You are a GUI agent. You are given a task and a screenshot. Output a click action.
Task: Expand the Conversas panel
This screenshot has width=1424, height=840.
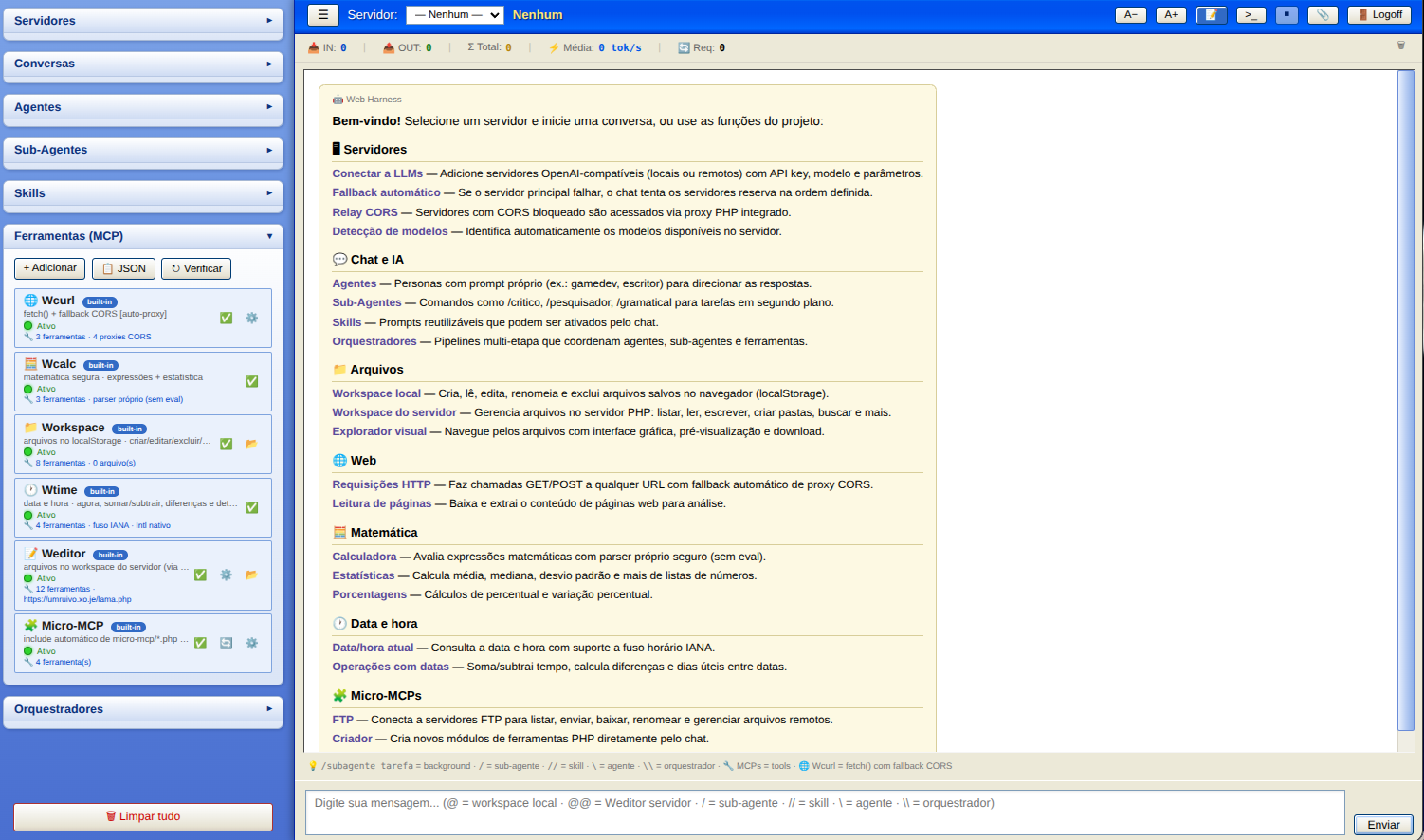point(143,64)
